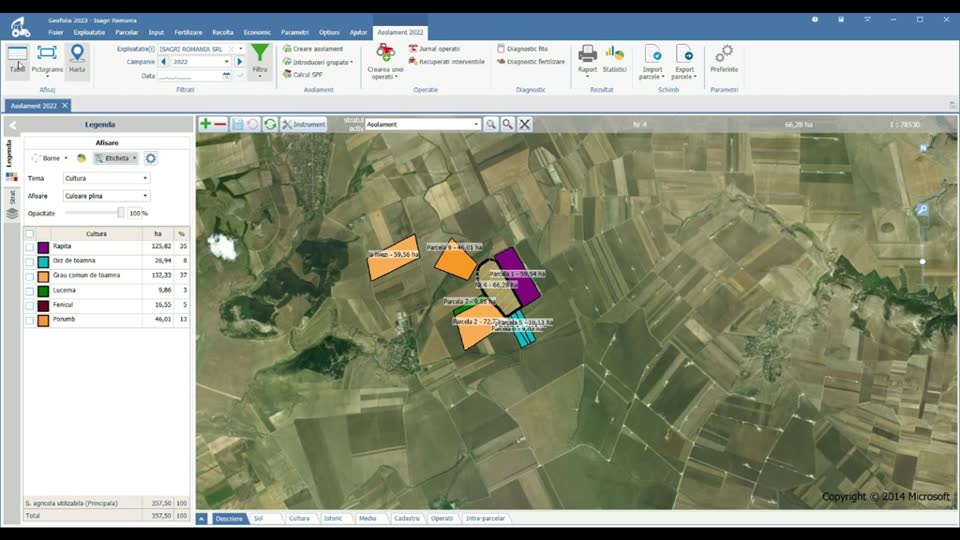
Task: Open legend display settings gear
Action: (x=151, y=159)
